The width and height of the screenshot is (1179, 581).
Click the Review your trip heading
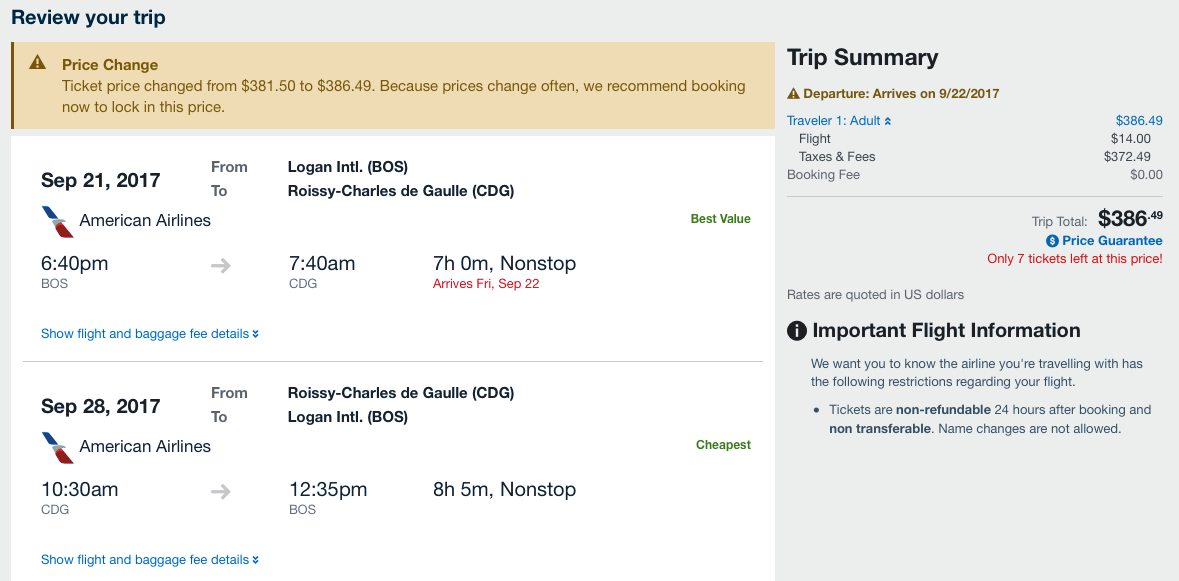88,17
